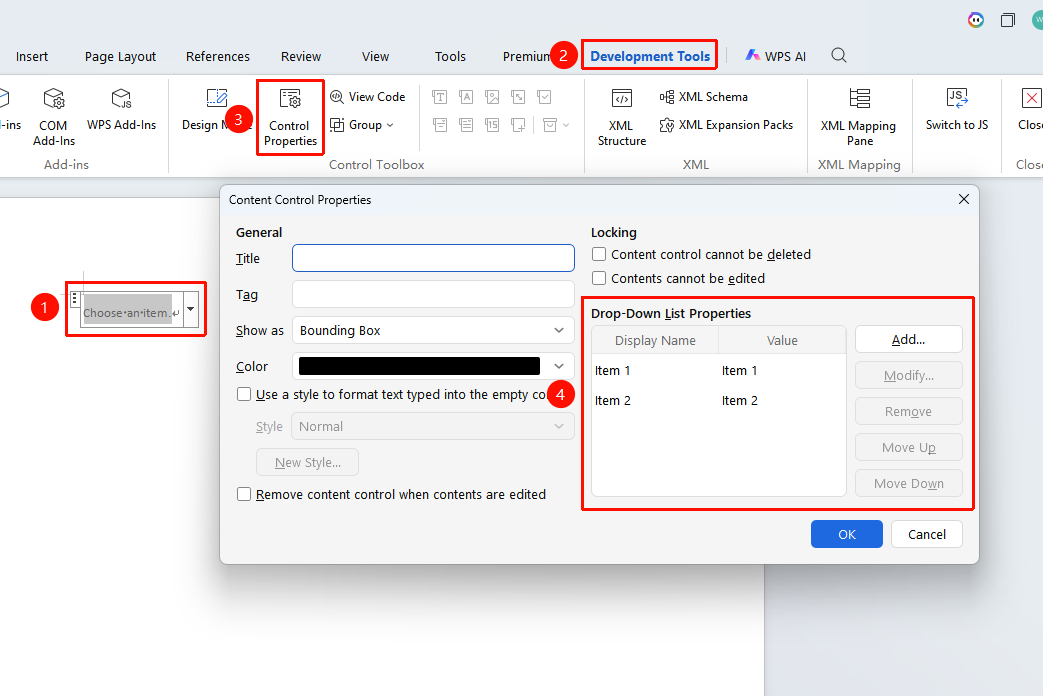Open the Page Layout tab
The width and height of the screenshot is (1043, 696).
click(x=120, y=57)
